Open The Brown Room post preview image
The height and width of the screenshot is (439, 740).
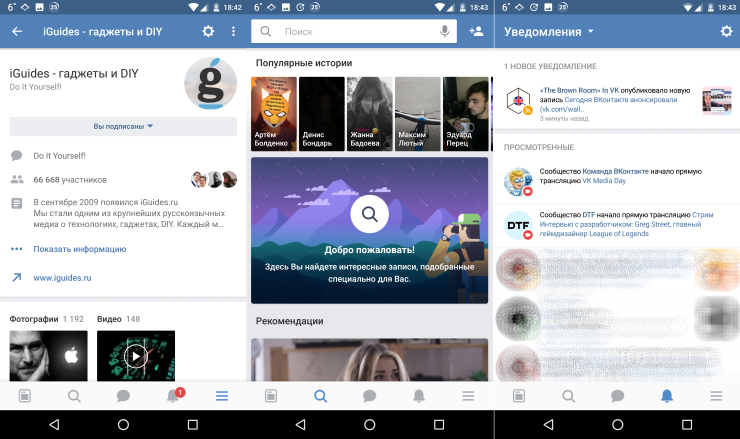click(716, 101)
